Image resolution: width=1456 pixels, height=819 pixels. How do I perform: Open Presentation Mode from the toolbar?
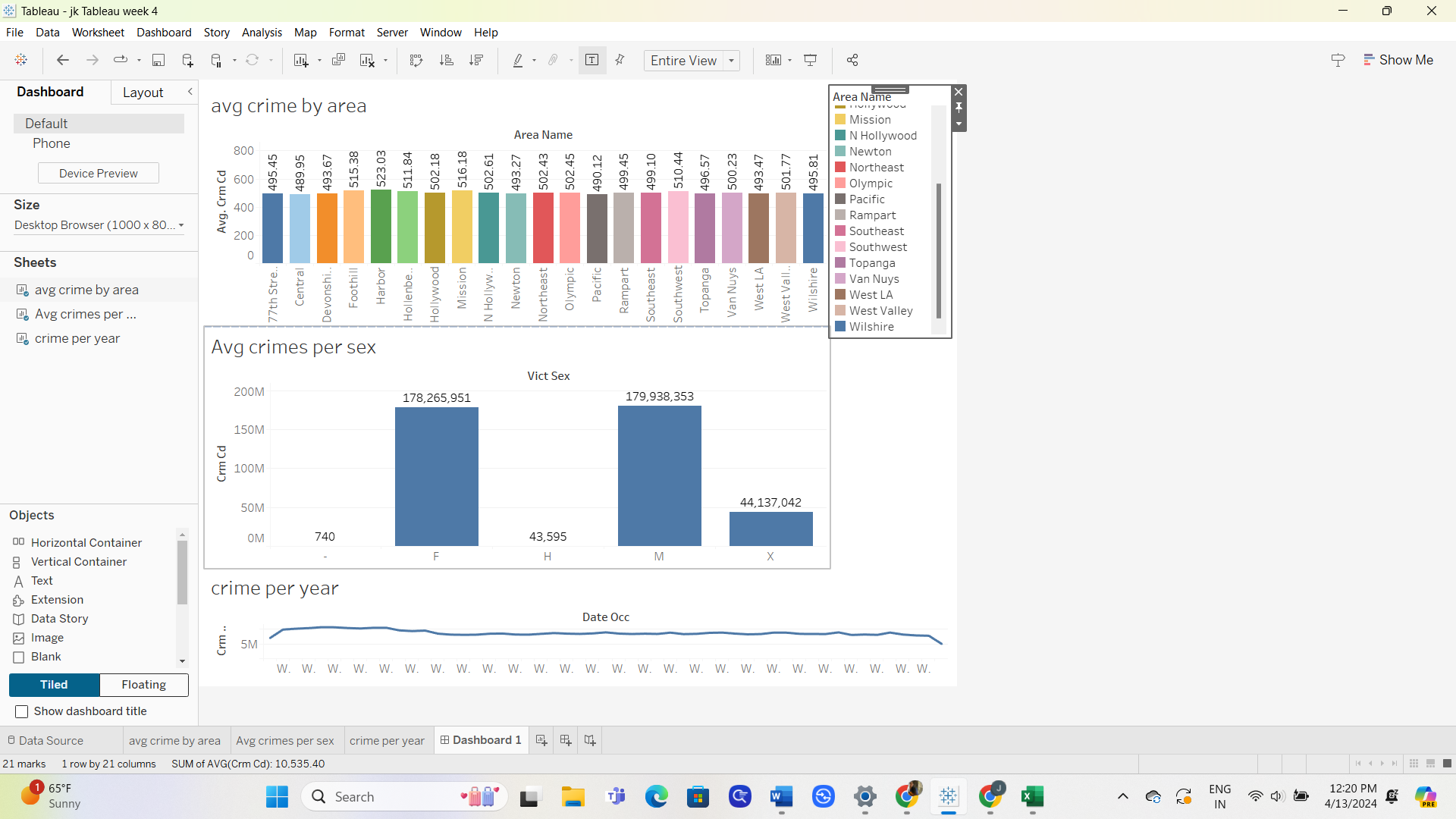[810, 60]
